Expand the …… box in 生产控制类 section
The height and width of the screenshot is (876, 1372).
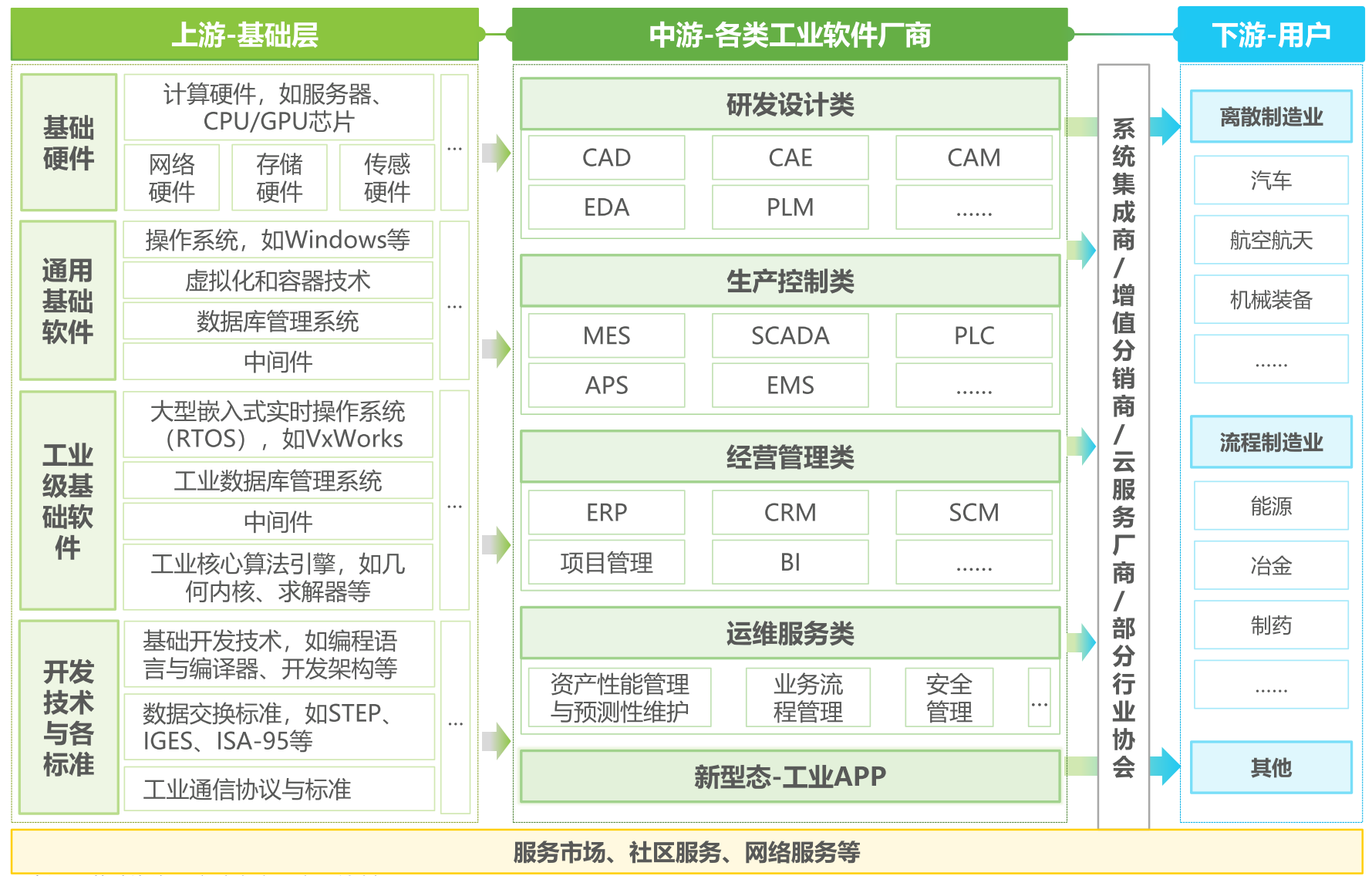click(x=973, y=386)
